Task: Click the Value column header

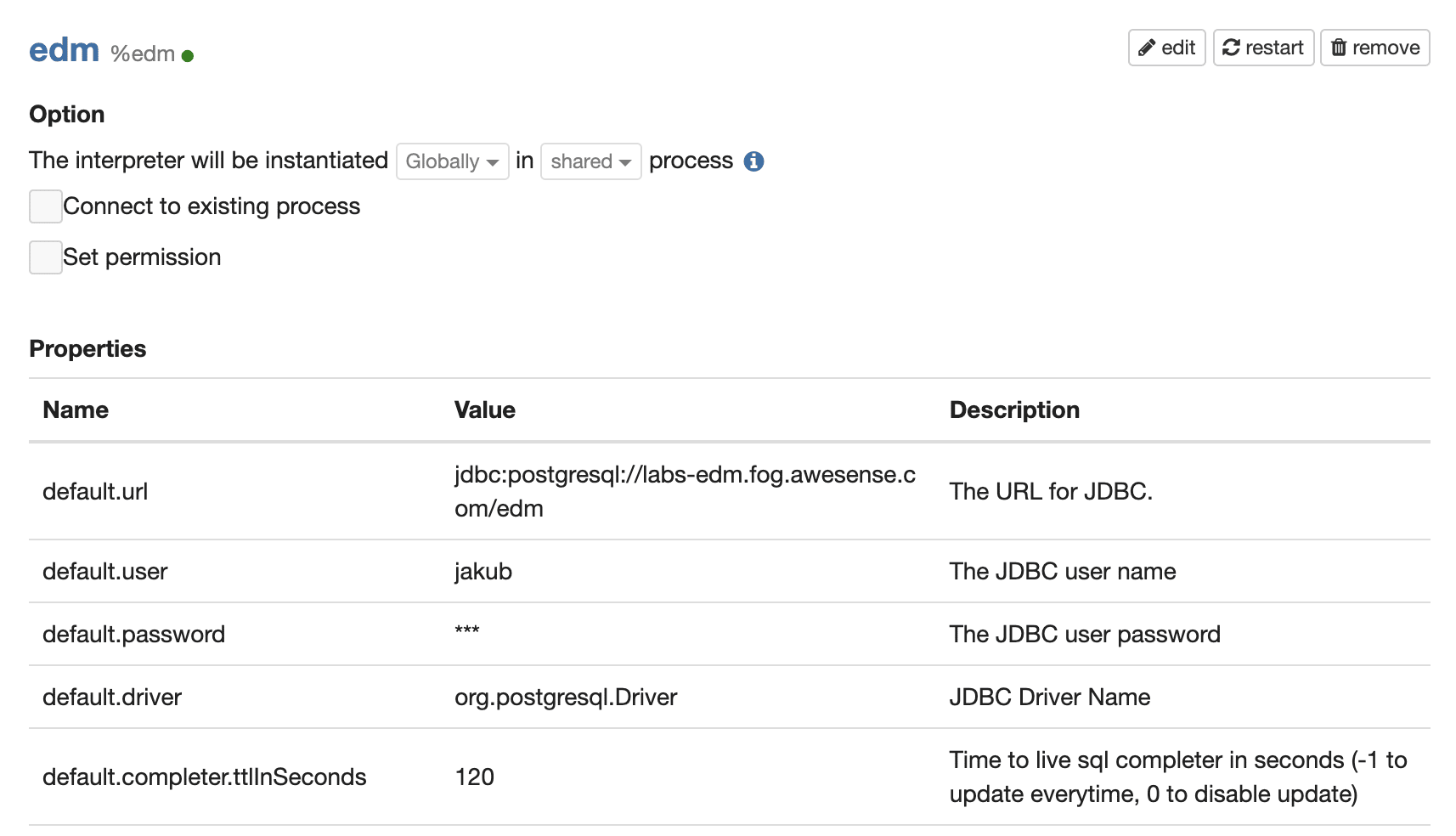Action: tap(485, 410)
